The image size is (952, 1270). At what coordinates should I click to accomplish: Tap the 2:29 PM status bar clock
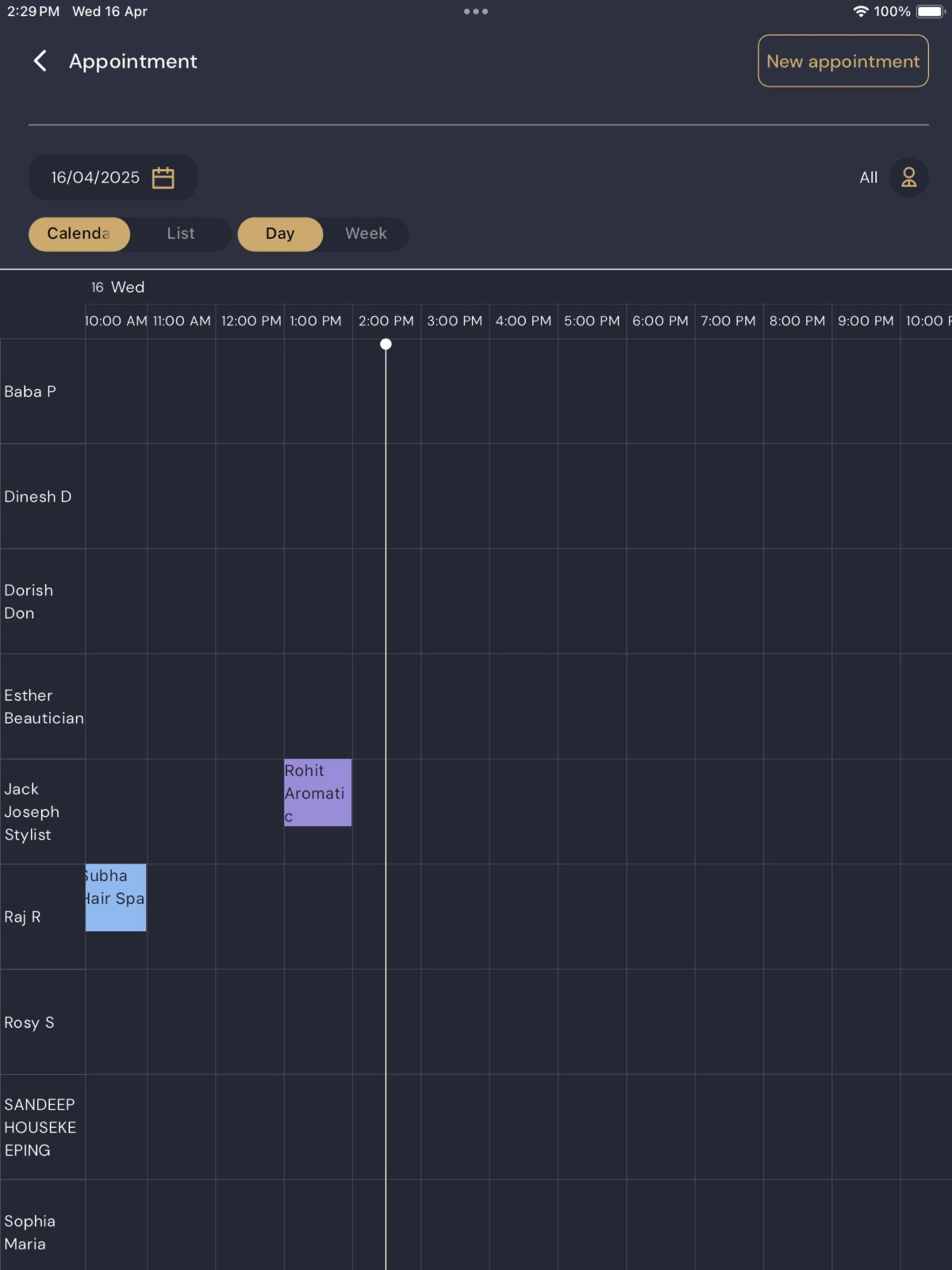[x=33, y=12]
